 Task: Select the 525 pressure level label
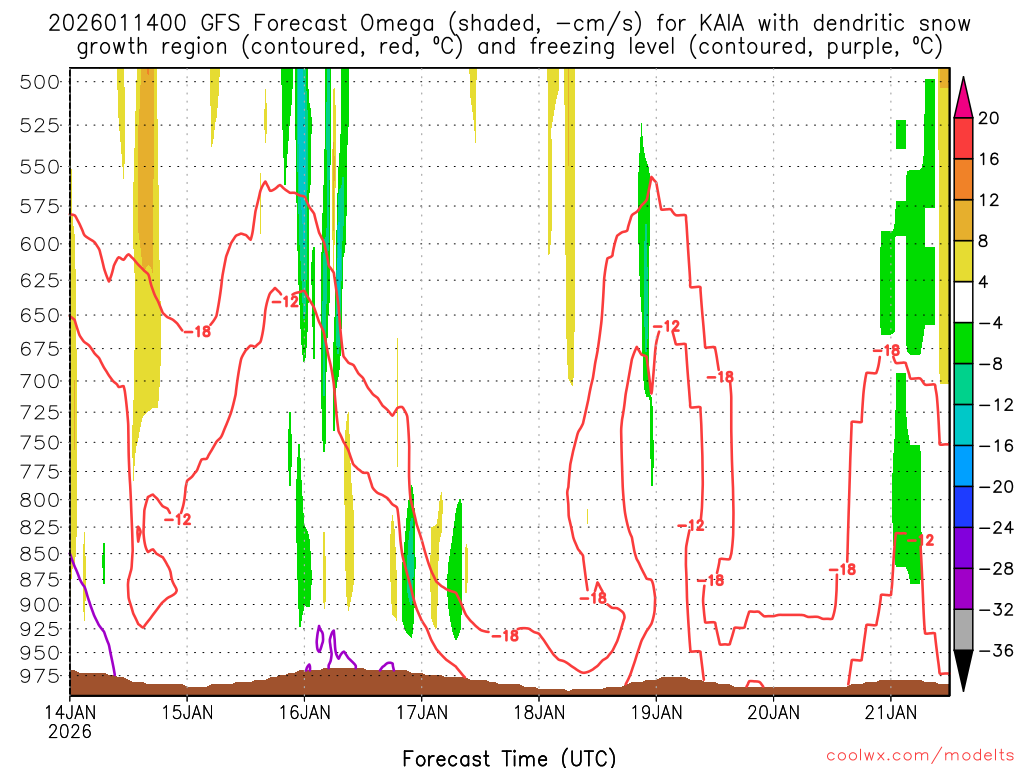40,125
